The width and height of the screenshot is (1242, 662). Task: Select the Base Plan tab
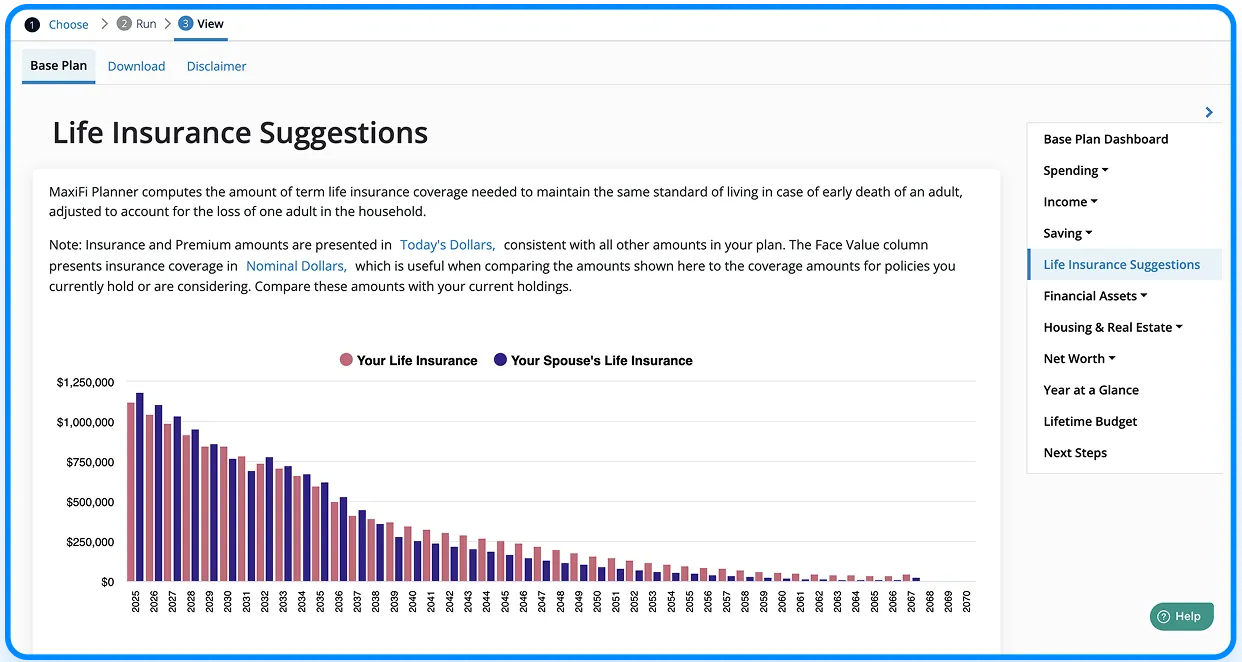58,66
